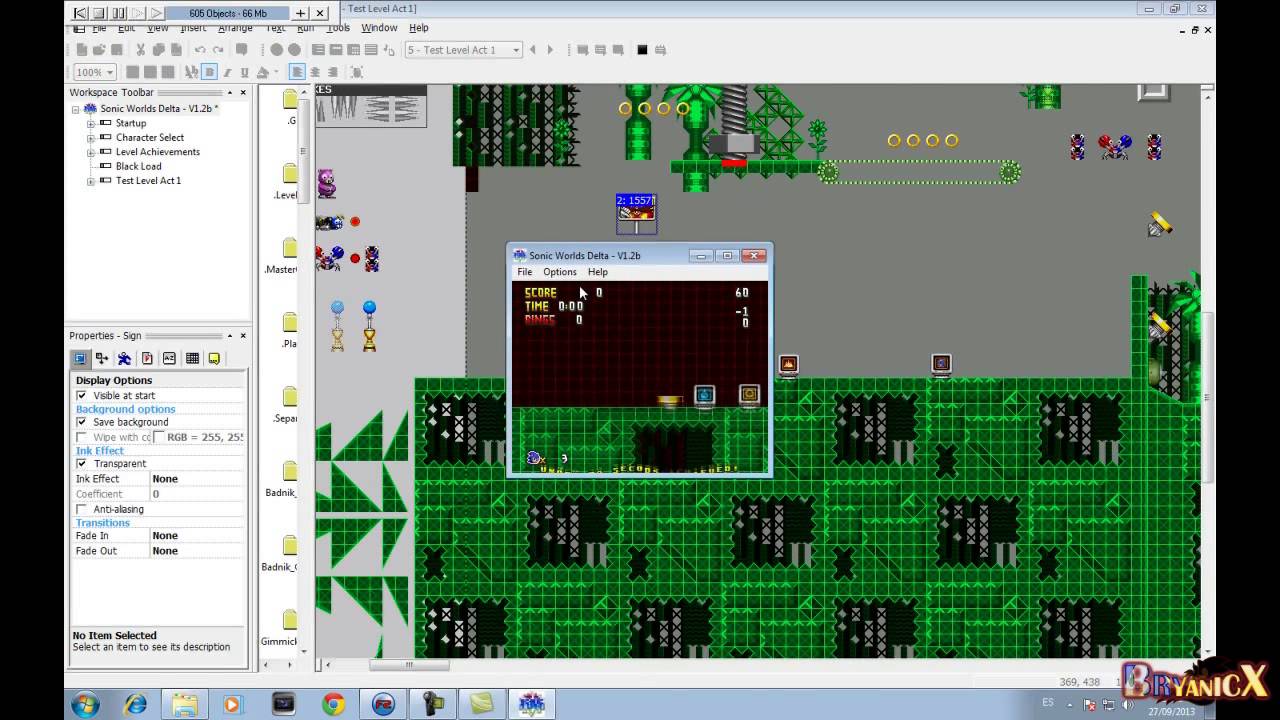Close the Workspace Toolbar panel
This screenshot has height=720, width=1280.
pos(243,92)
